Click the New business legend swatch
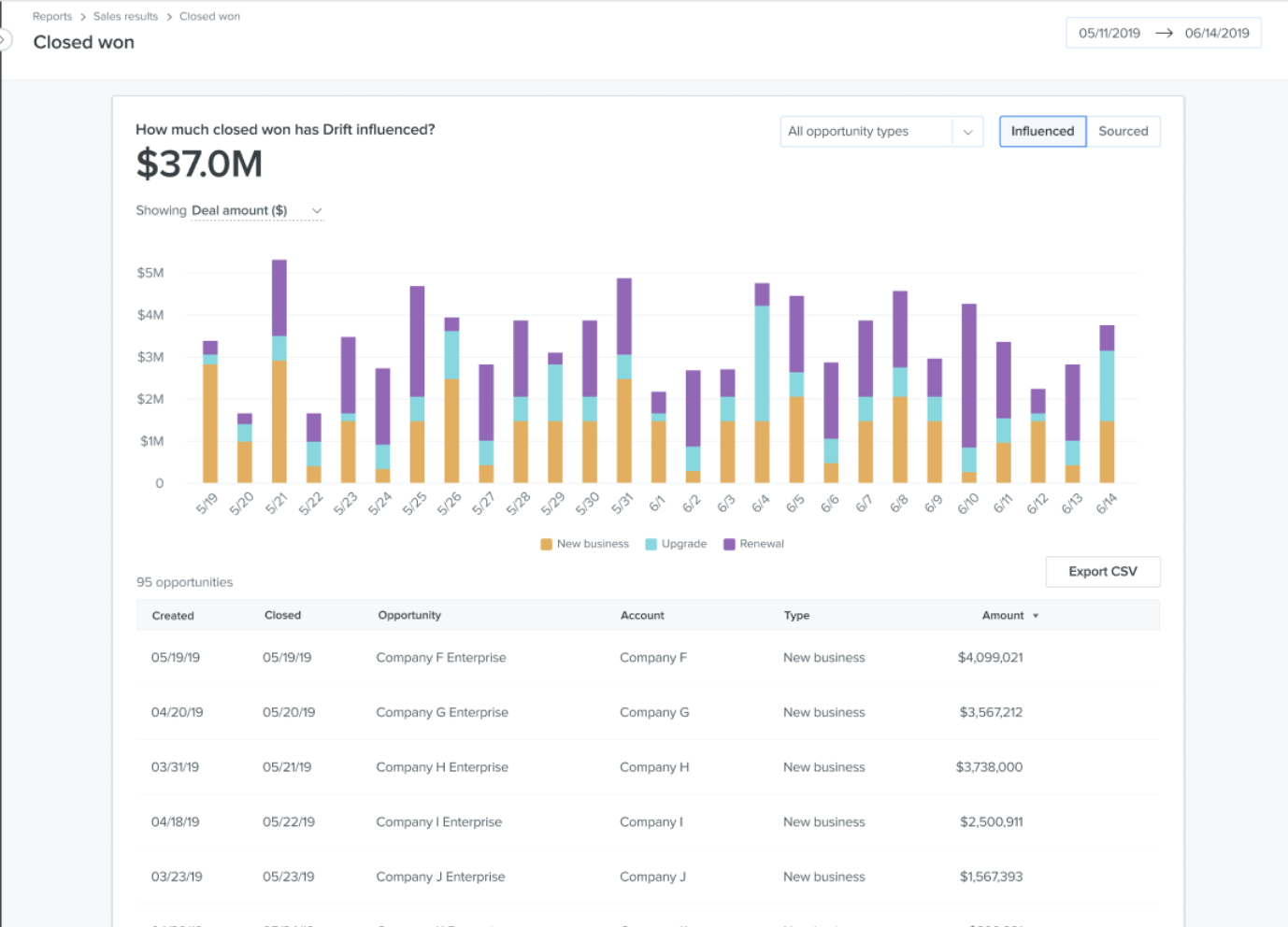 point(546,544)
